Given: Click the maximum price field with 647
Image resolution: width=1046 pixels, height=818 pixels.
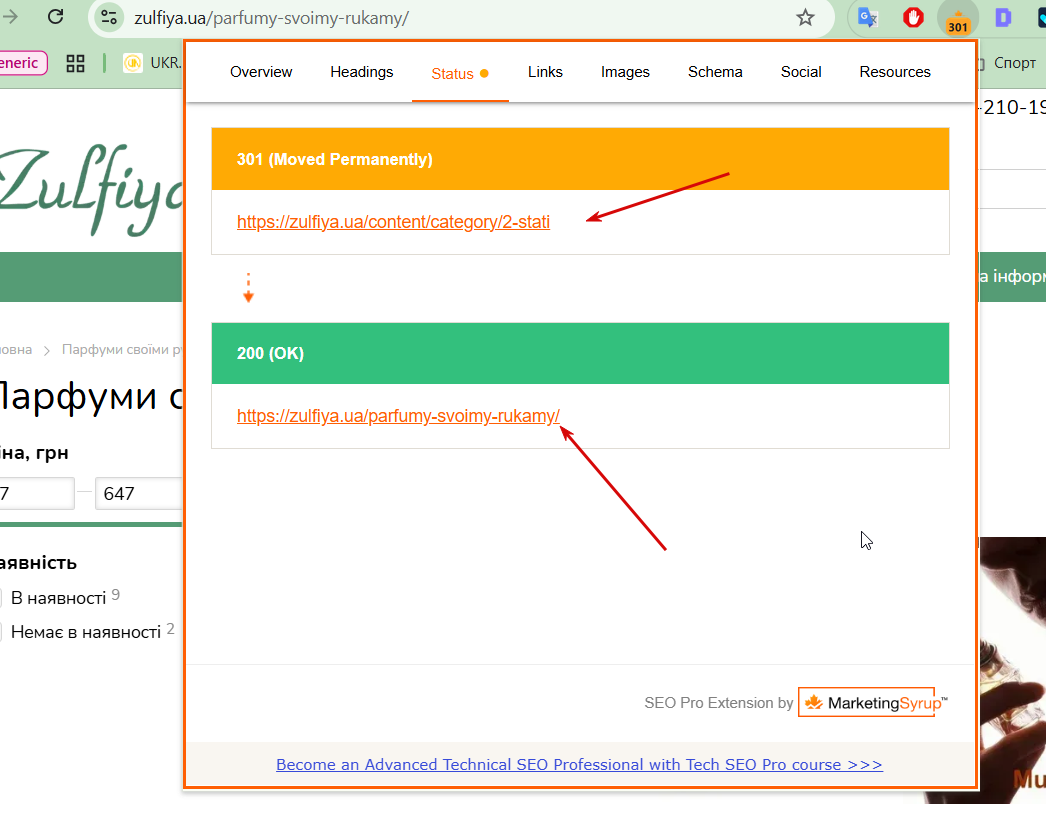Looking at the screenshot, I should pyautogui.click(x=138, y=494).
